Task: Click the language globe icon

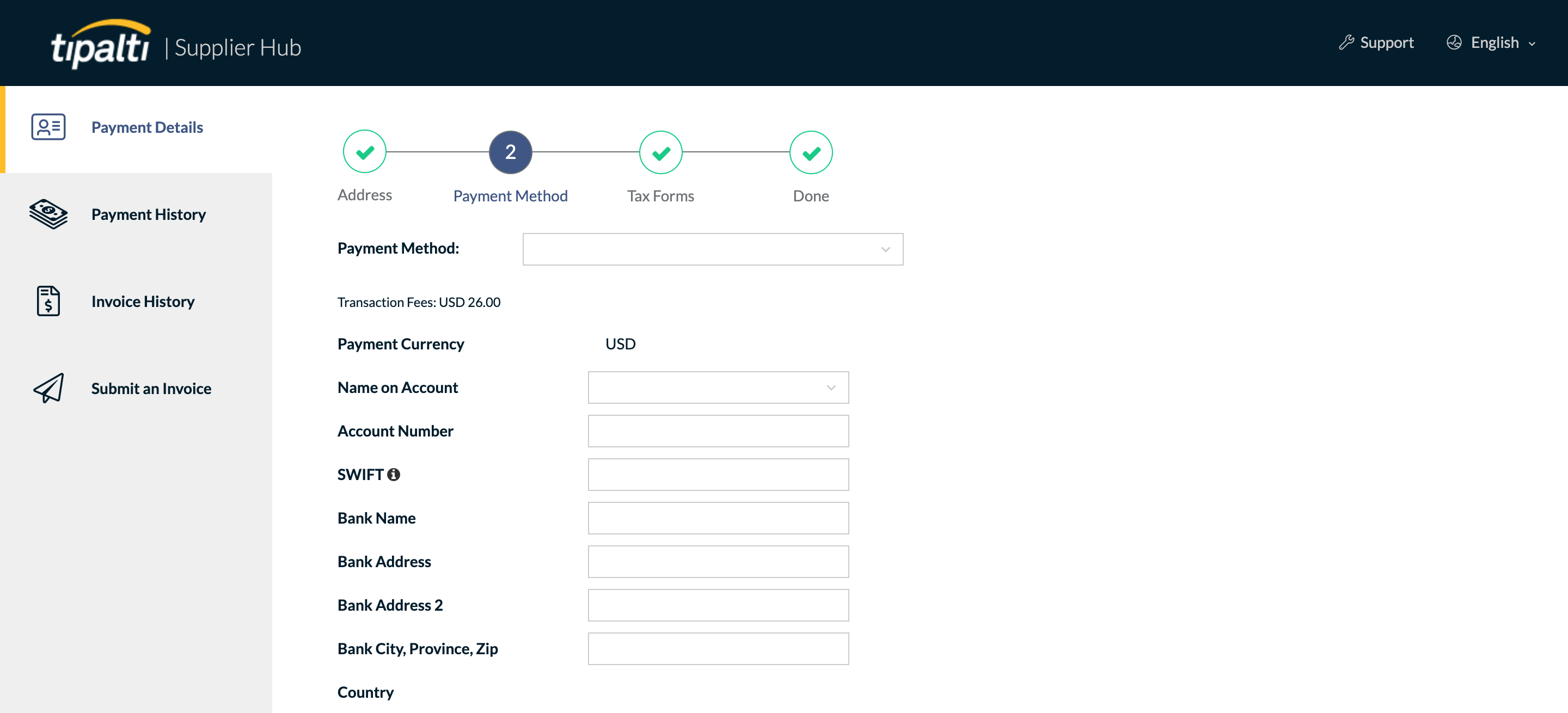Action: click(x=1454, y=42)
